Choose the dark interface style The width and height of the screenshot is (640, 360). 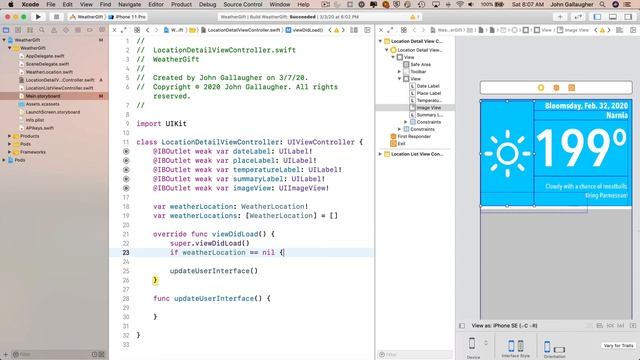521,346
